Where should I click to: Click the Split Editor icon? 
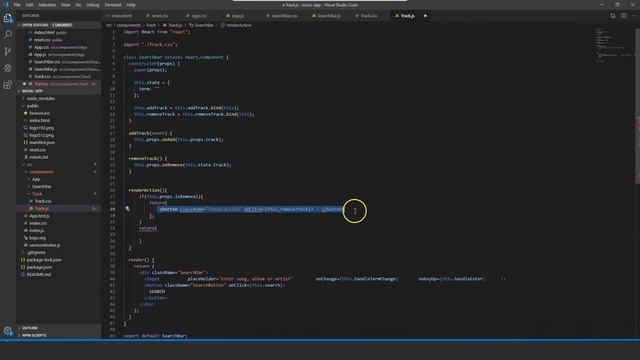624,16
